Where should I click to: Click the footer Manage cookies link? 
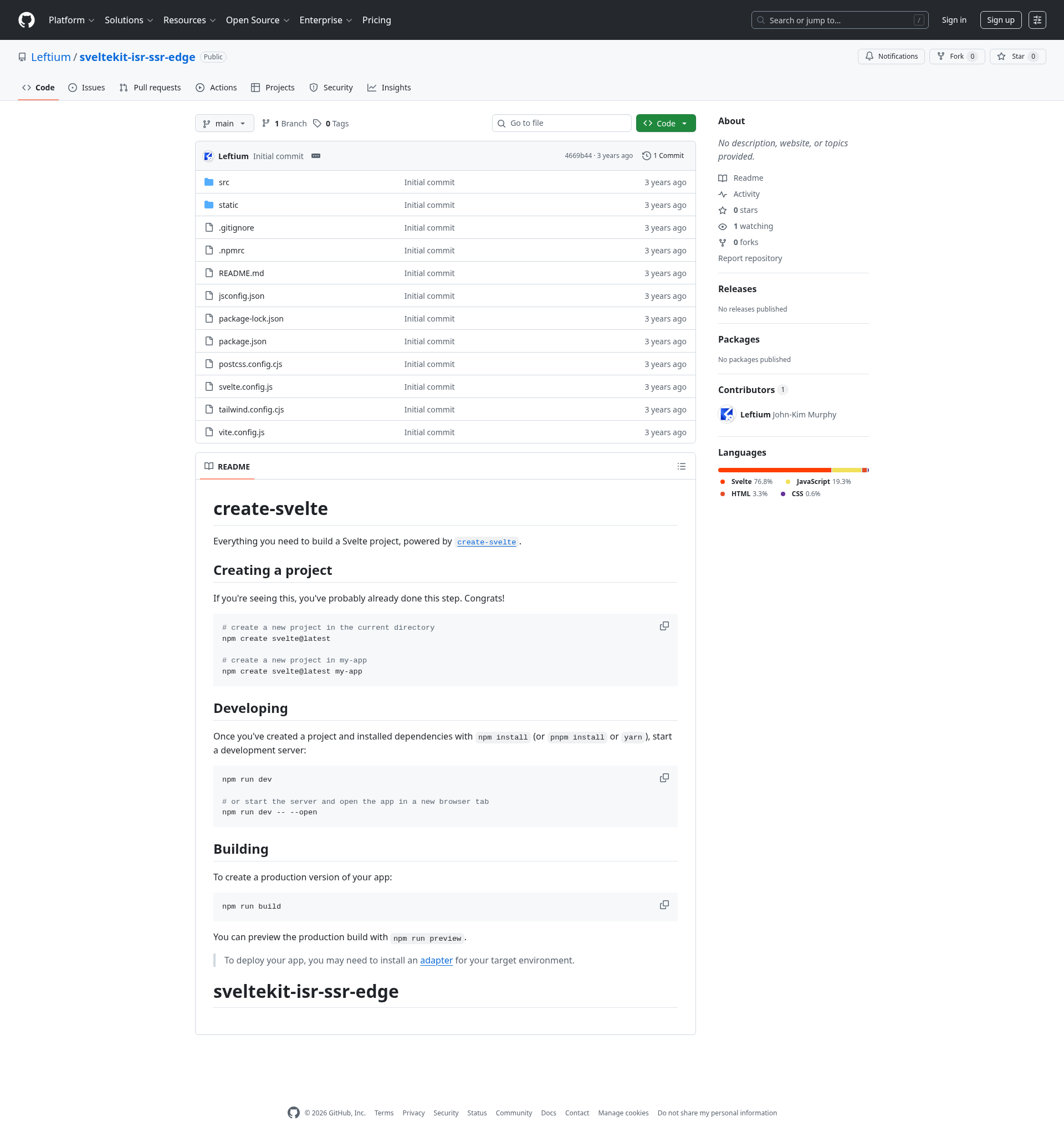(623, 1113)
